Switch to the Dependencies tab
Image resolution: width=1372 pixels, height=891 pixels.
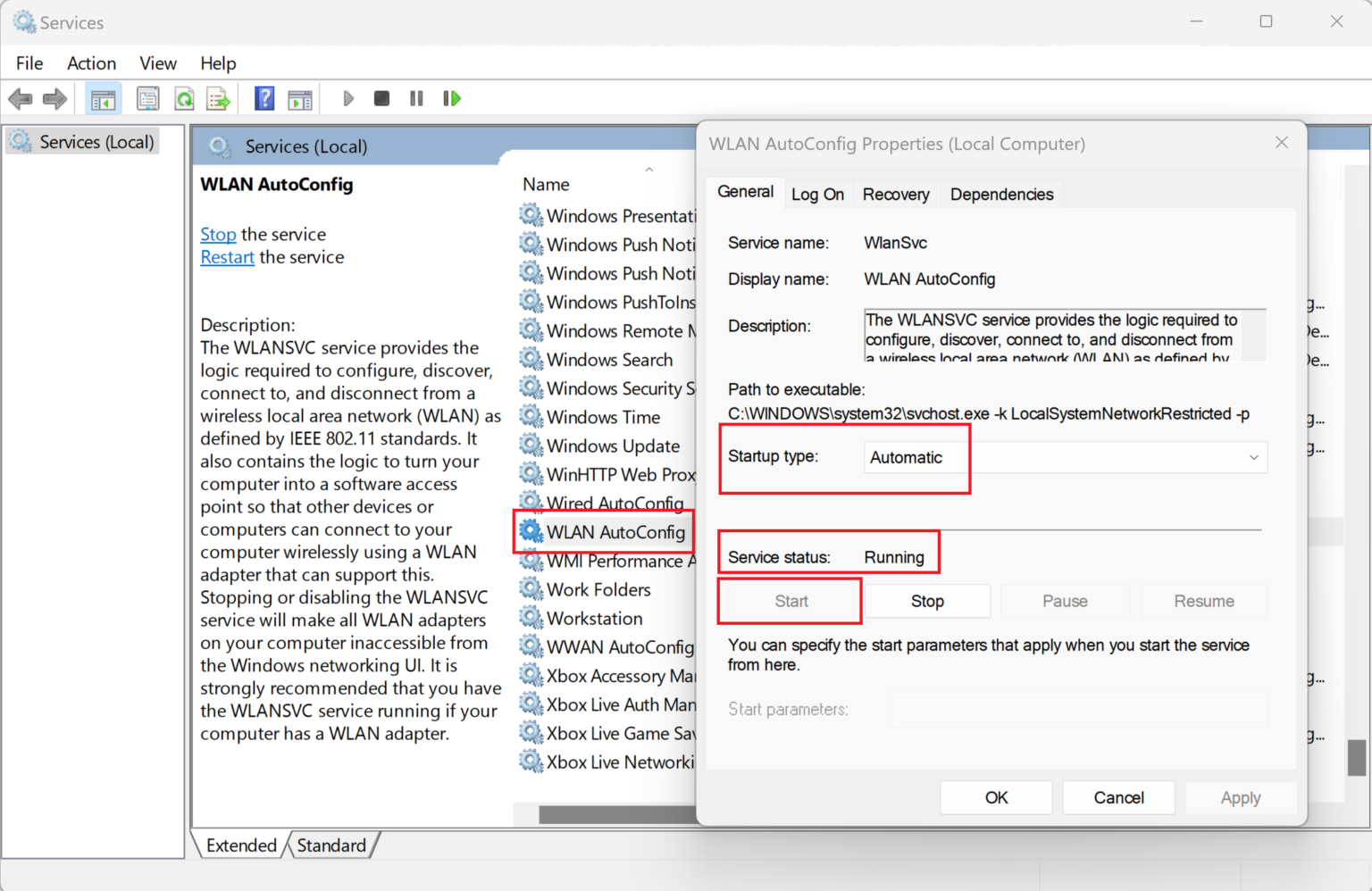(1001, 195)
